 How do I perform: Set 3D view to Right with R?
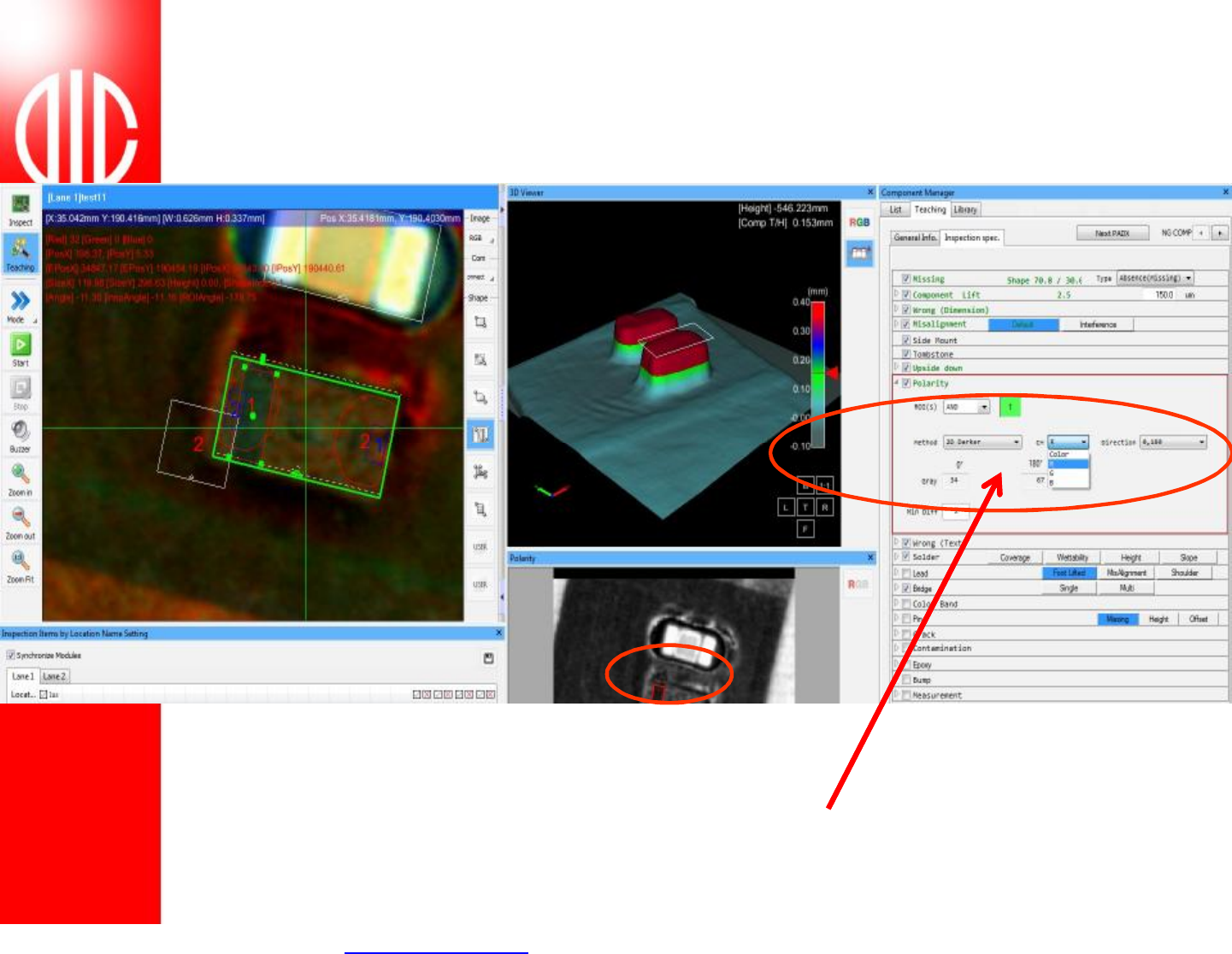click(x=825, y=508)
